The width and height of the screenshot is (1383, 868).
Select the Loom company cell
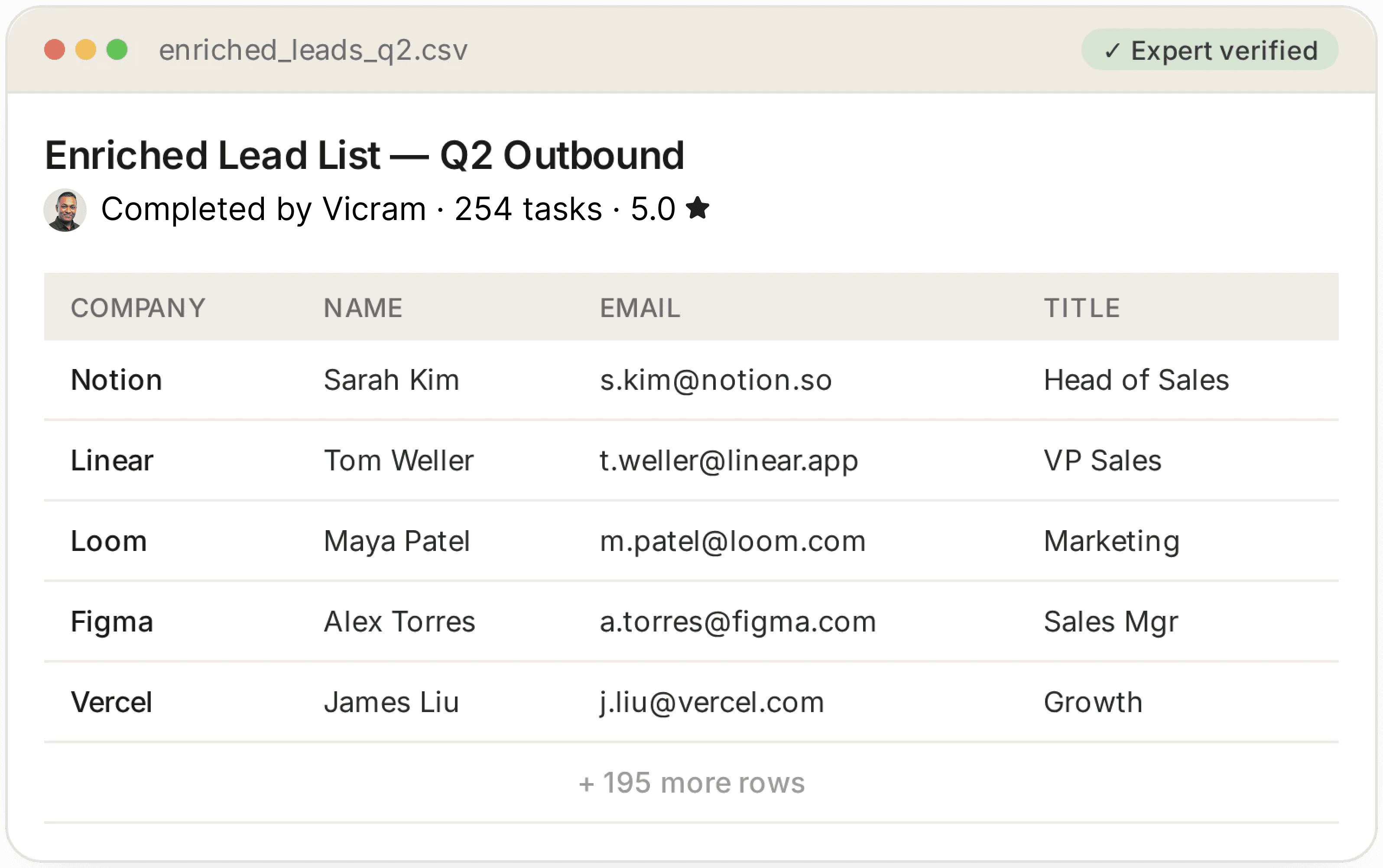(x=109, y=541)
